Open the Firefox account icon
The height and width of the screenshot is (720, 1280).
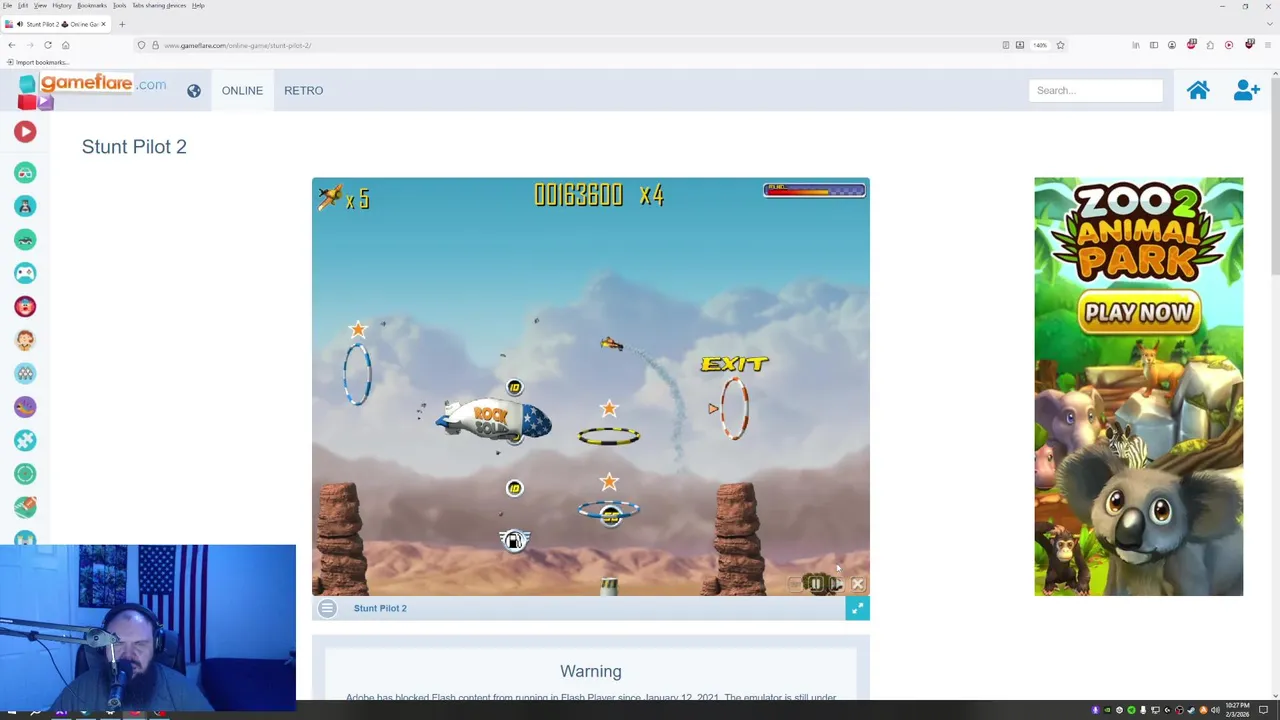tap(1172, 45)
